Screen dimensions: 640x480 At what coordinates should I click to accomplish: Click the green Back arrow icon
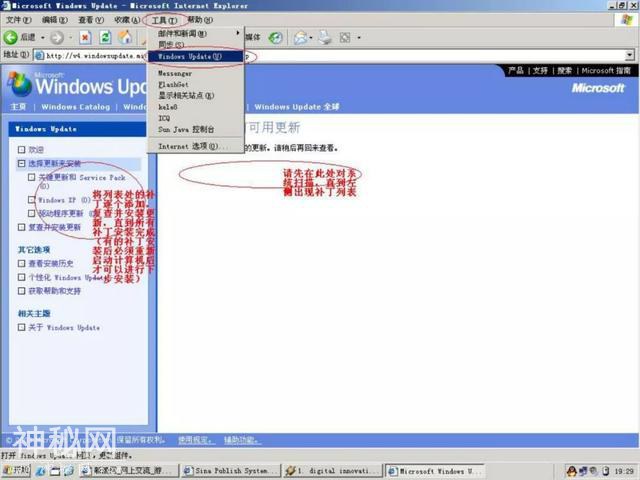11,38
